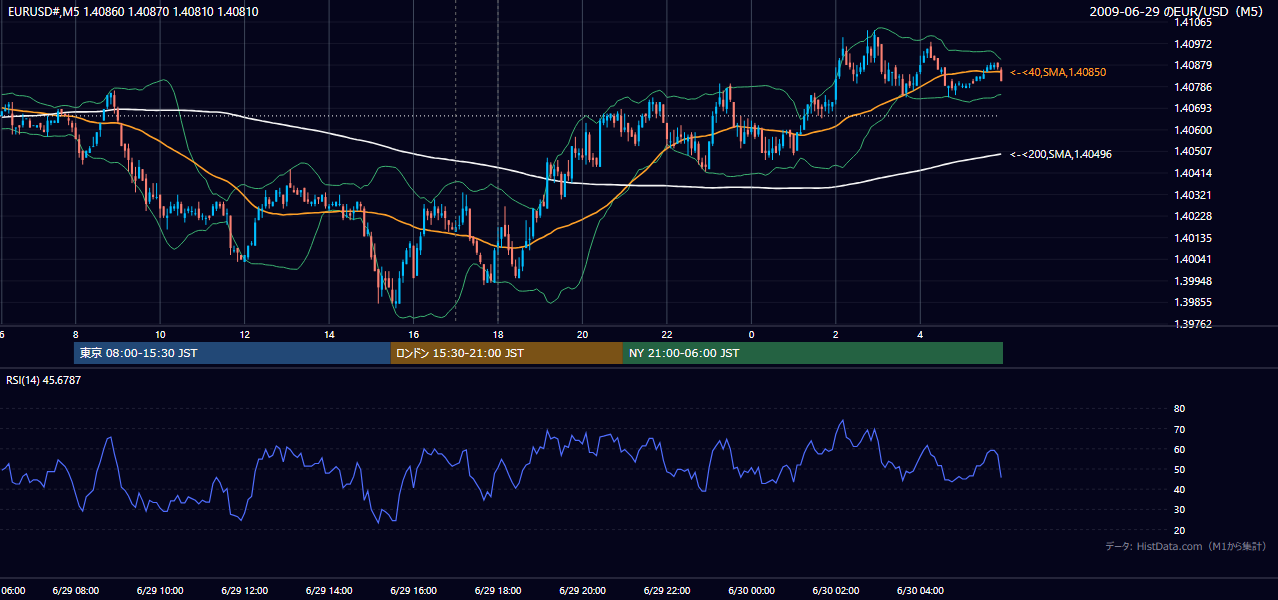The height and width of the screenshot is (600, 1278).
Task: Click hour label 22 on the price chart time axis
Action: (x=667, y=334)
